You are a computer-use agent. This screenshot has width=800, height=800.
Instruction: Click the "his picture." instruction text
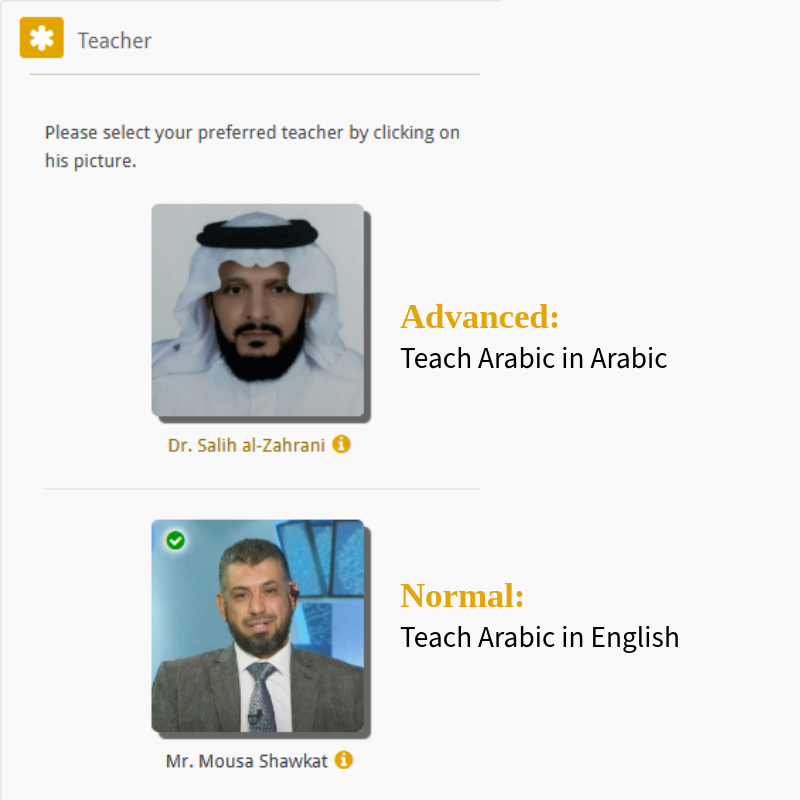click(90, 160)
